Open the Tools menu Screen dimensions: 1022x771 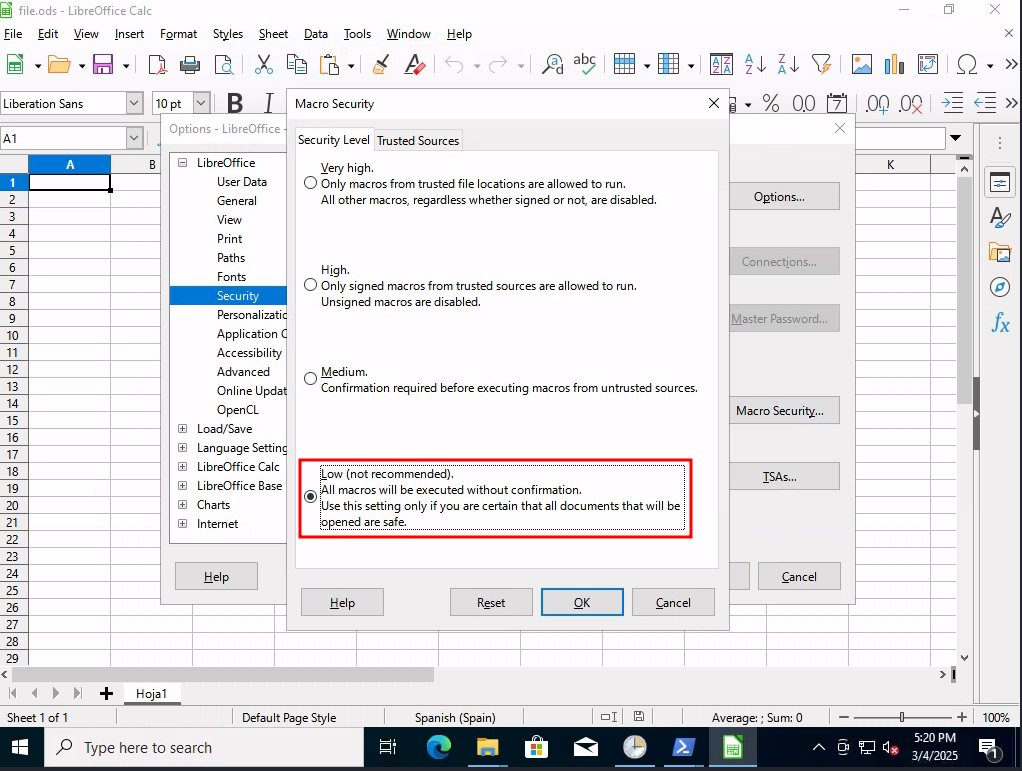click(357, 34)
